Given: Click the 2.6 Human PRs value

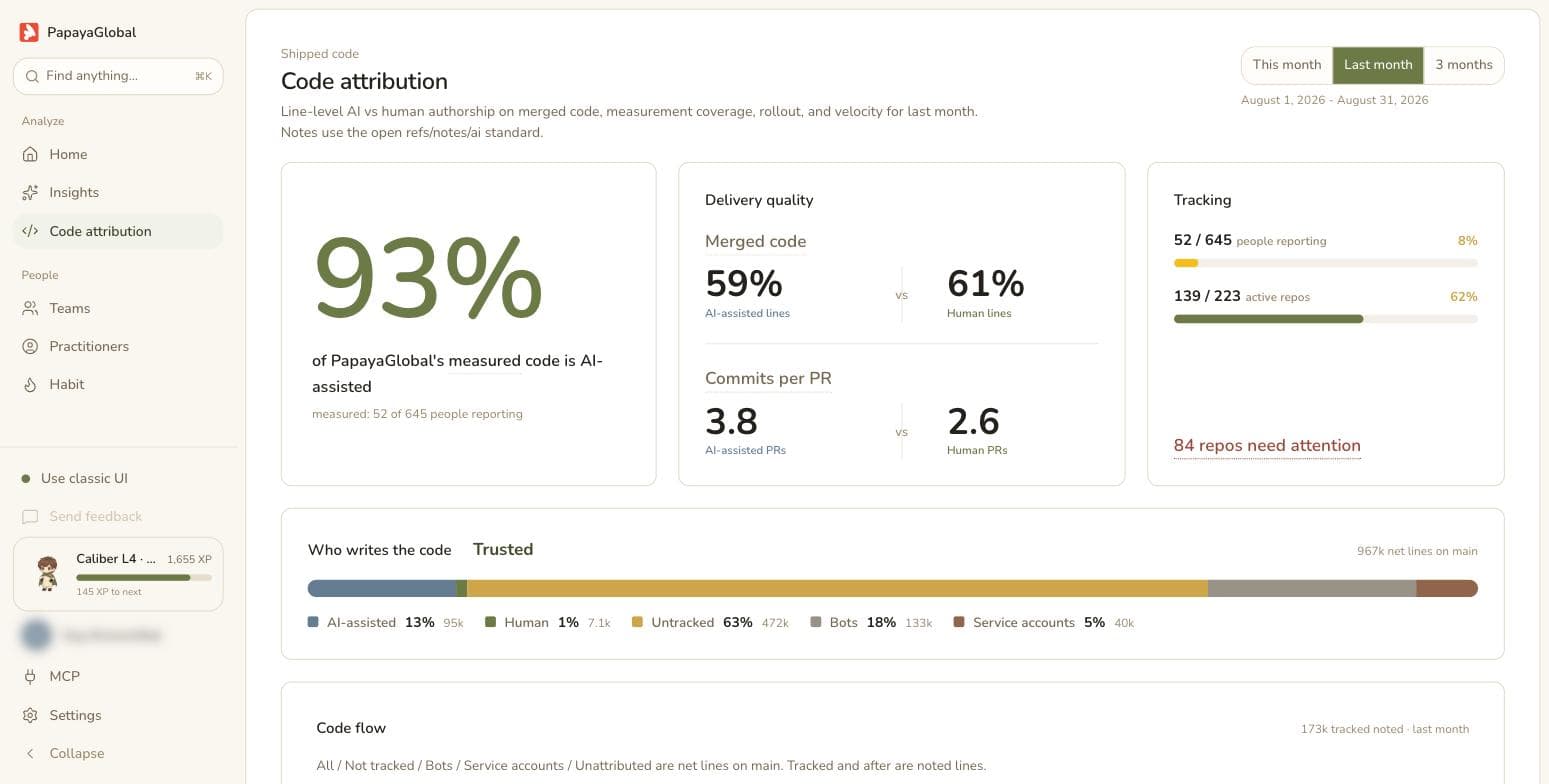Looking at the screenshot, I should tap(973, 421).
